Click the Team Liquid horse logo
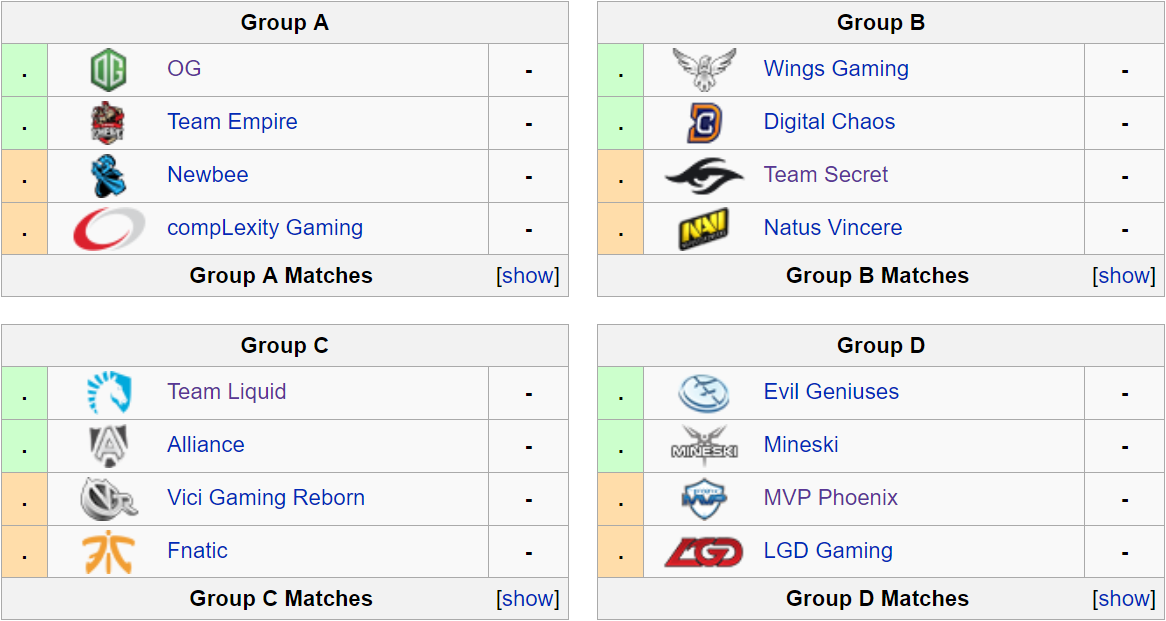This screenshot has height=621, width=1166. (x=108, y=393)
